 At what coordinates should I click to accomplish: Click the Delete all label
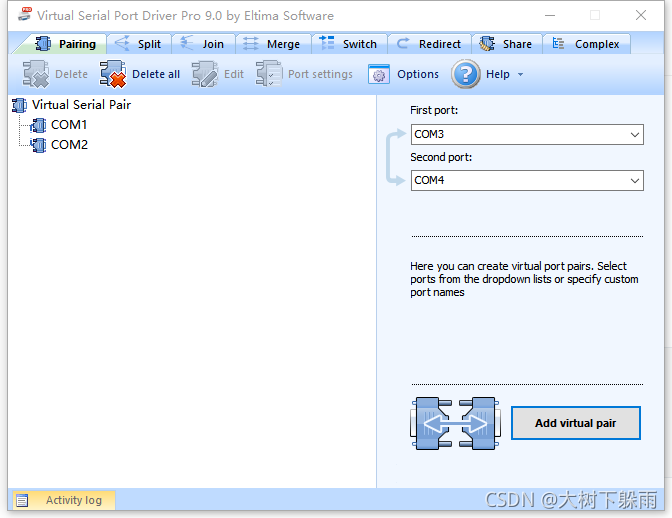[156, 74]
